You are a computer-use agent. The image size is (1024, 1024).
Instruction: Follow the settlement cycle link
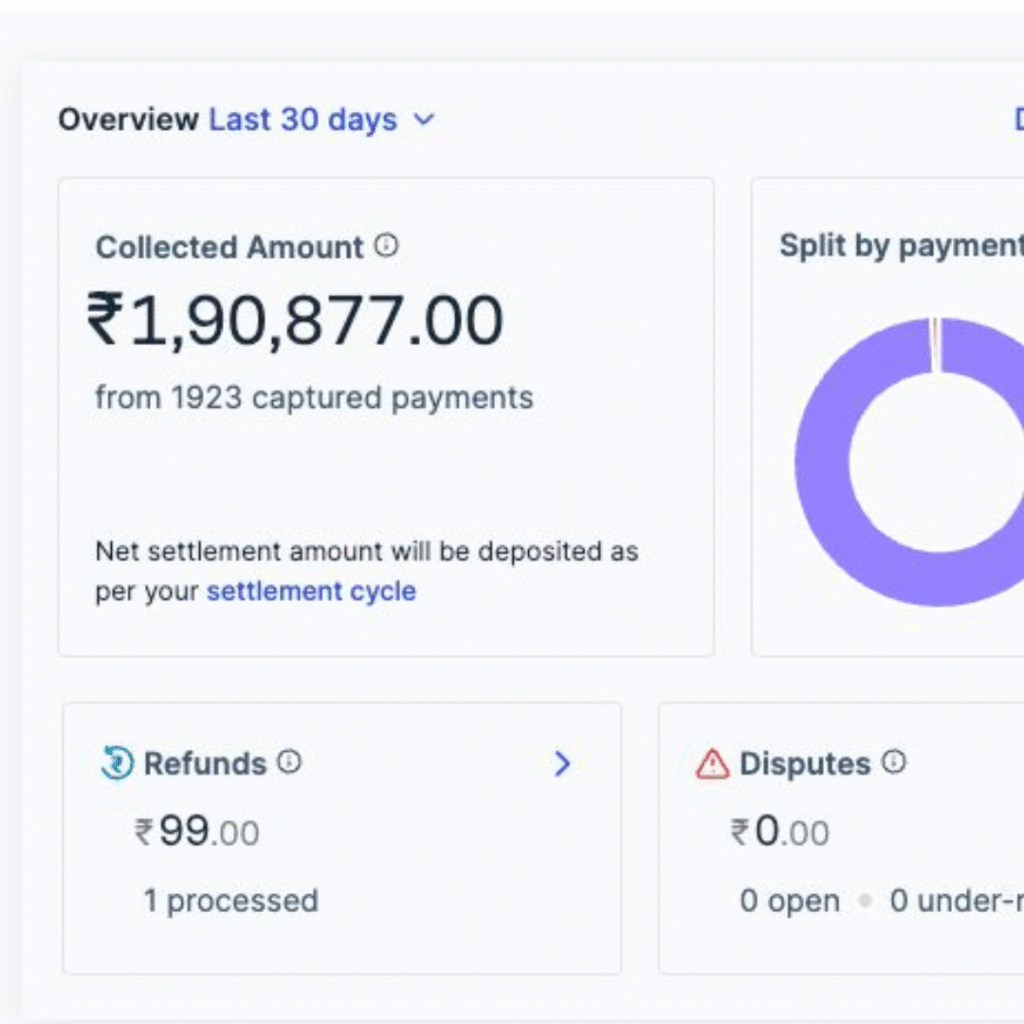coord(311,591)
